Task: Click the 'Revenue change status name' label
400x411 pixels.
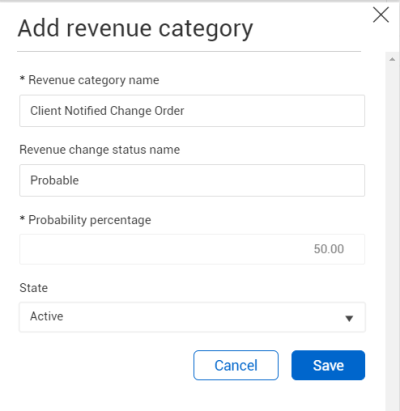Action: tap(99, 150)
